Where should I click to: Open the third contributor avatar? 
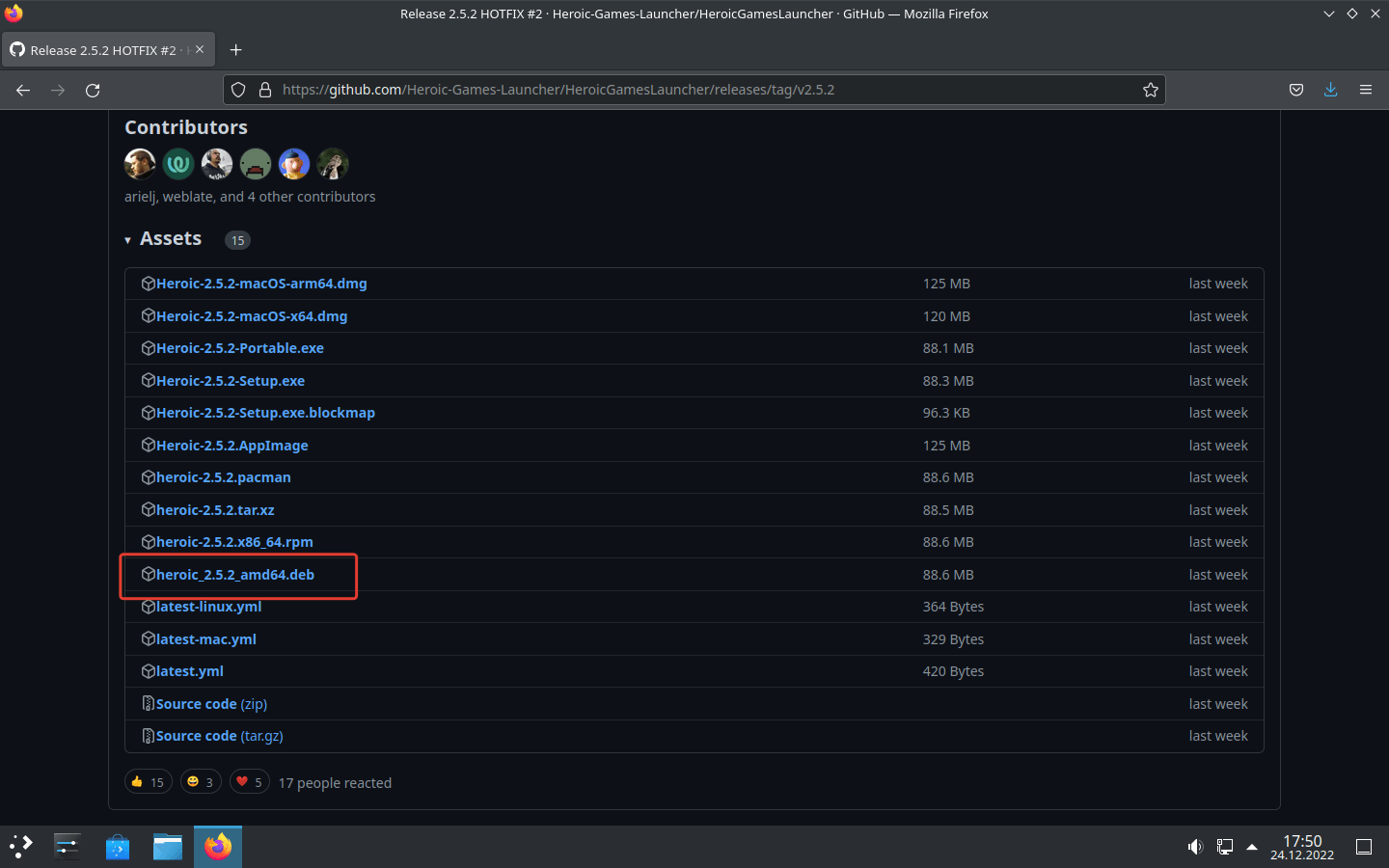pos(217,164)
